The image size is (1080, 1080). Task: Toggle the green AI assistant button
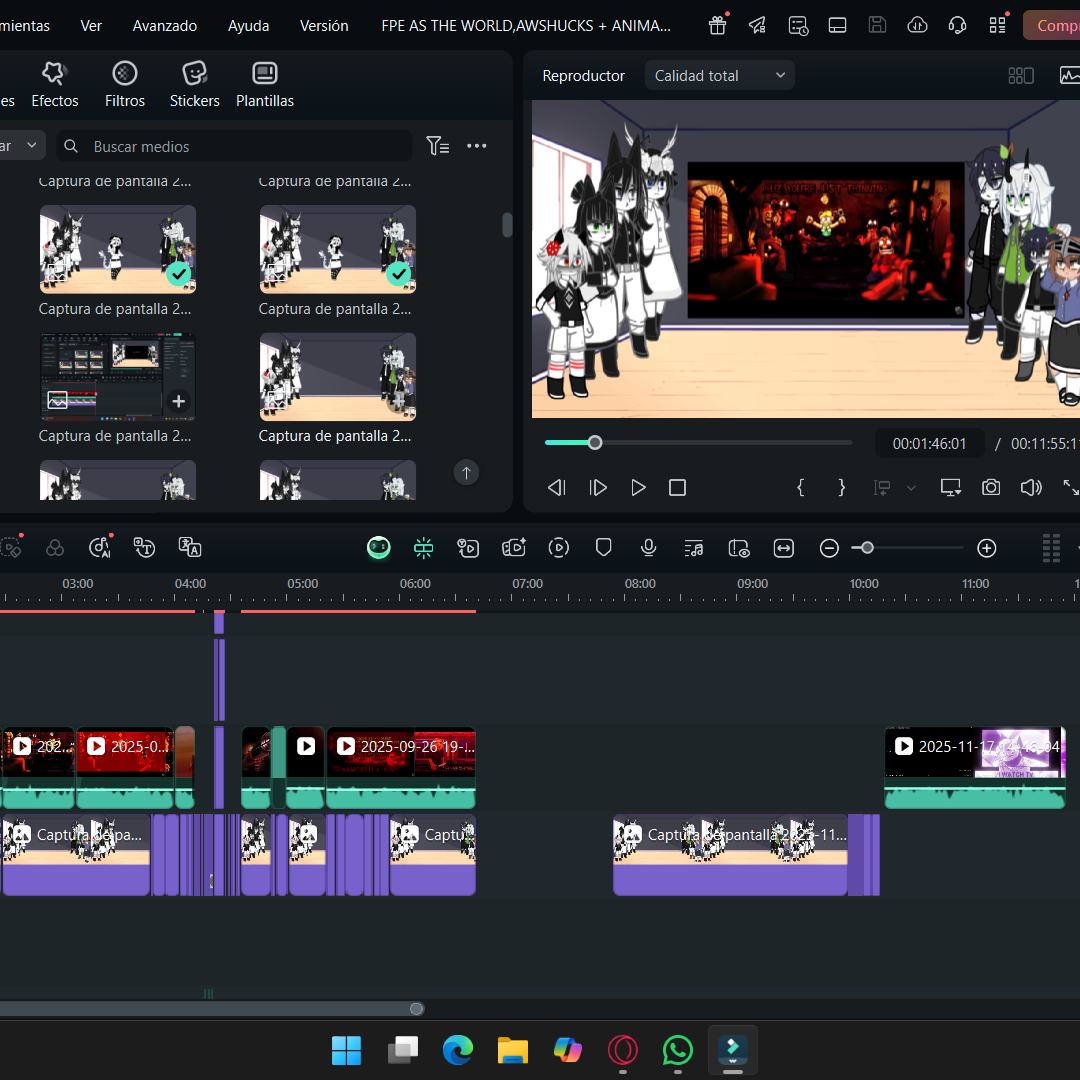(378, 548)
